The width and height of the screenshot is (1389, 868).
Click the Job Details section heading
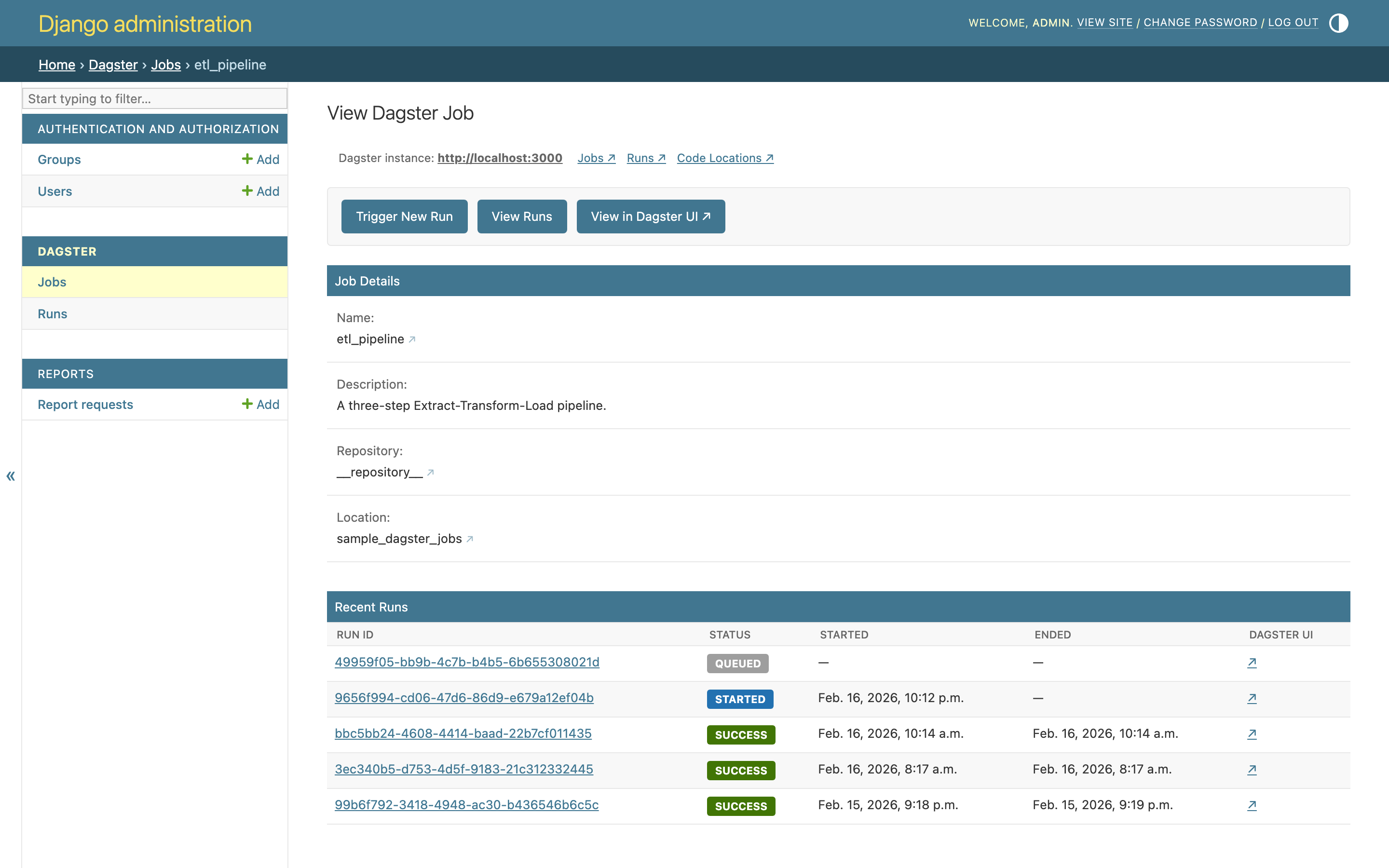click(368, 281)
